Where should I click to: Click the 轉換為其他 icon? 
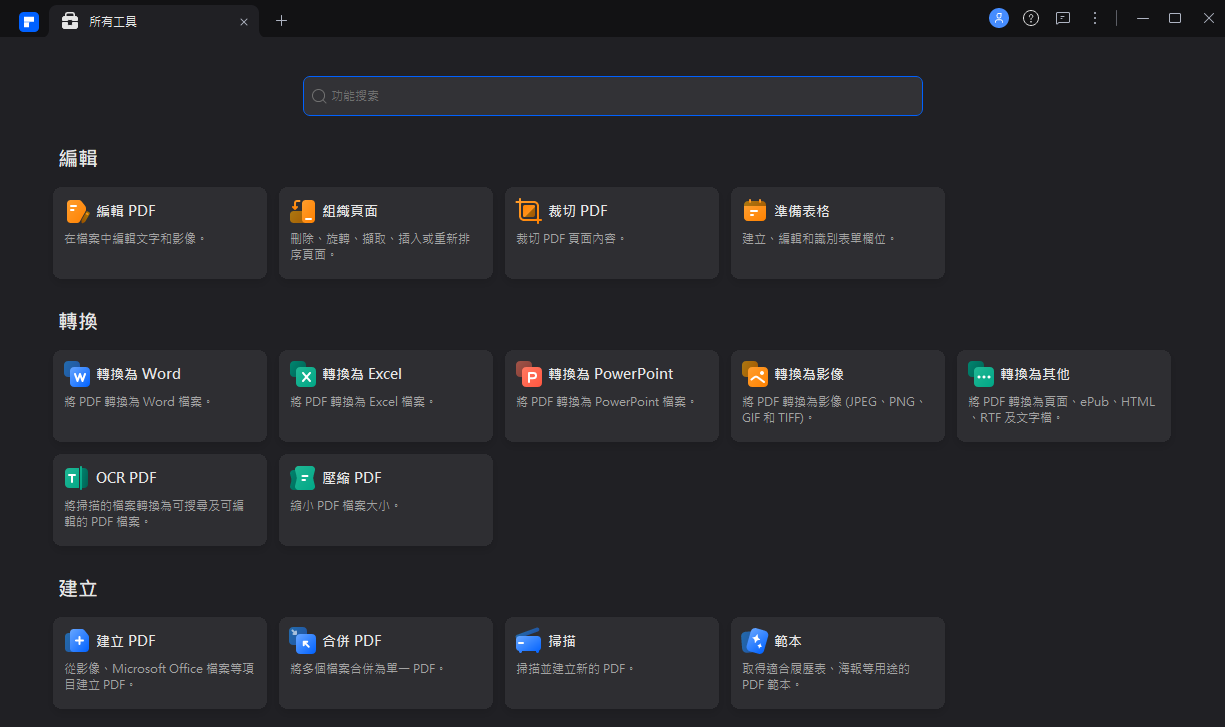(981, 374)
